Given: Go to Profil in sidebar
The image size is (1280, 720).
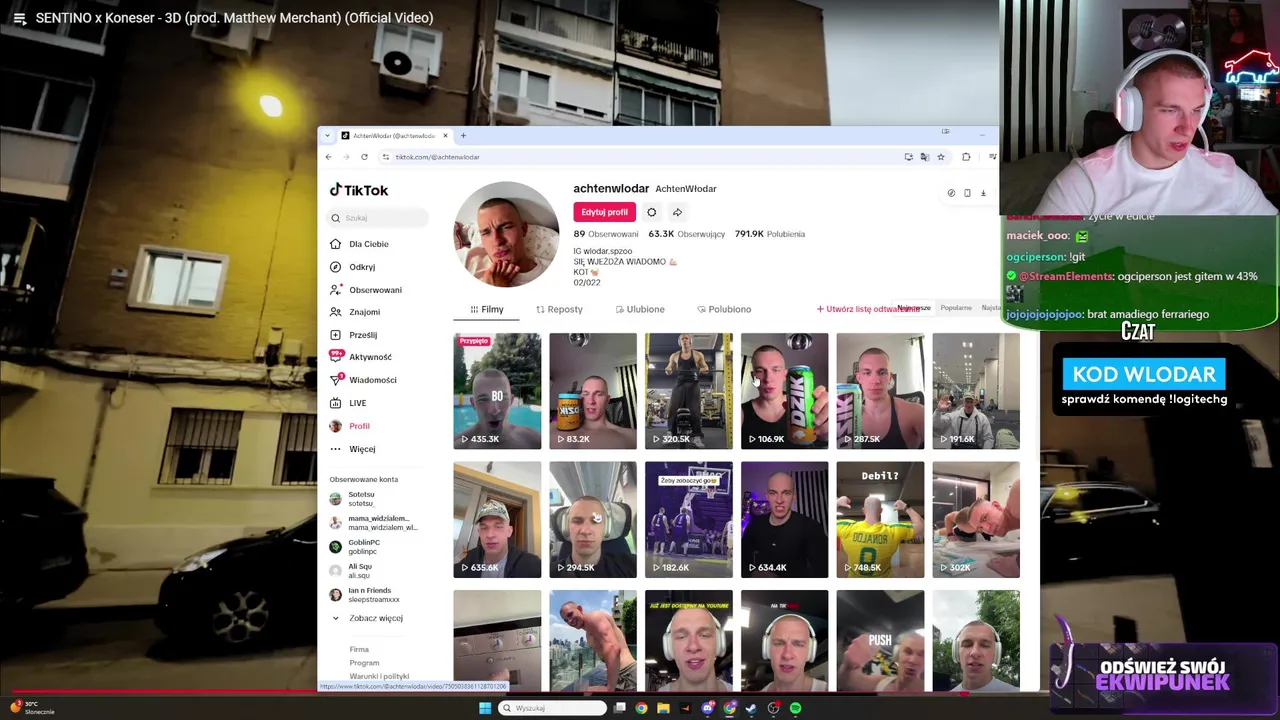Looking at the screenshot, I should (x=350, y=426).
